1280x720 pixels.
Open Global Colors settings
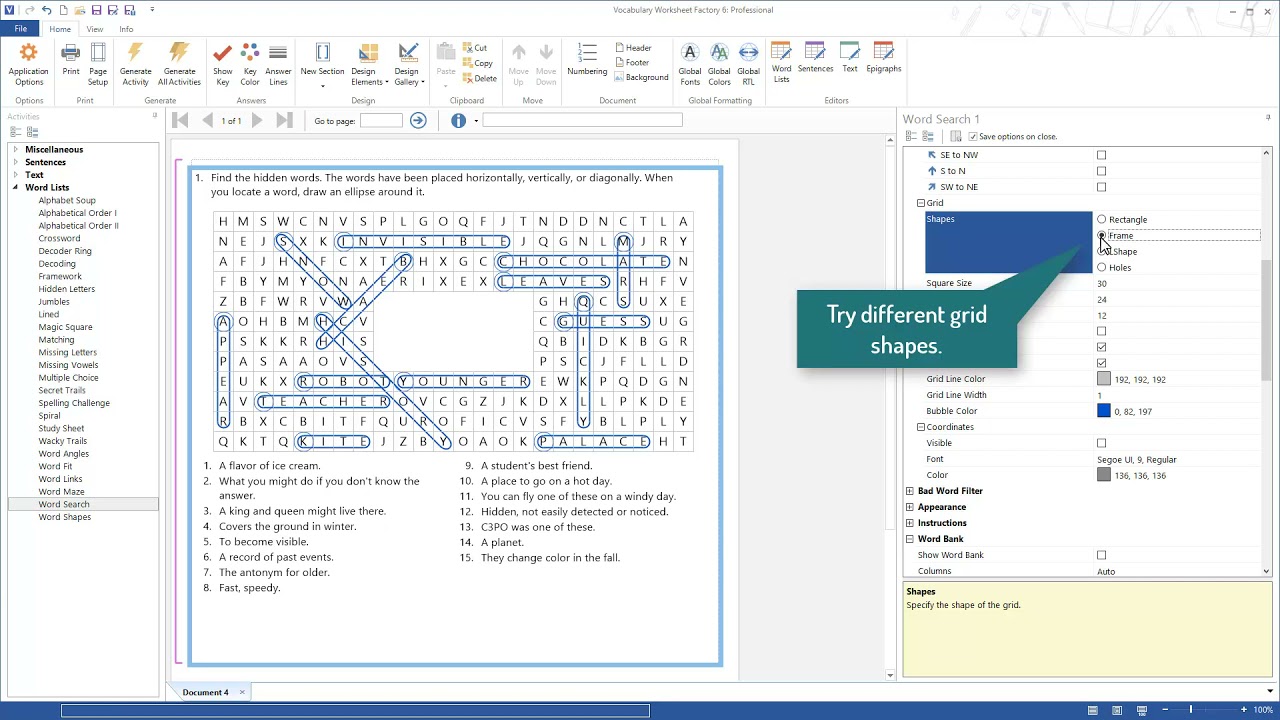tap(719, 64)
